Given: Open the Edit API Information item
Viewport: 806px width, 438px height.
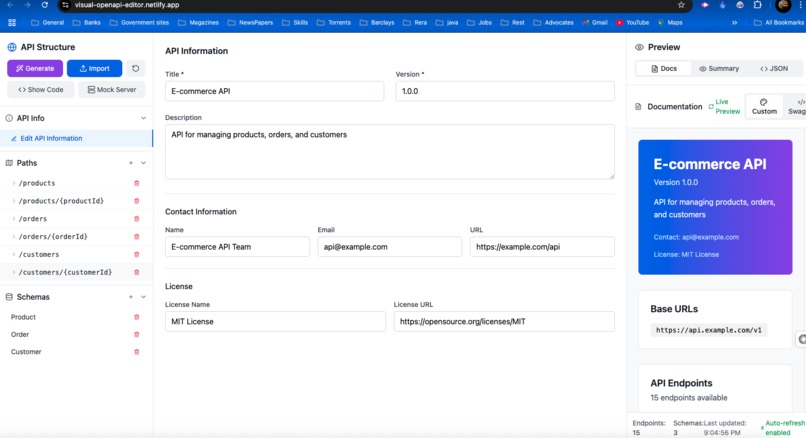Looking at the screenshot, I should (x=76, y=138).
